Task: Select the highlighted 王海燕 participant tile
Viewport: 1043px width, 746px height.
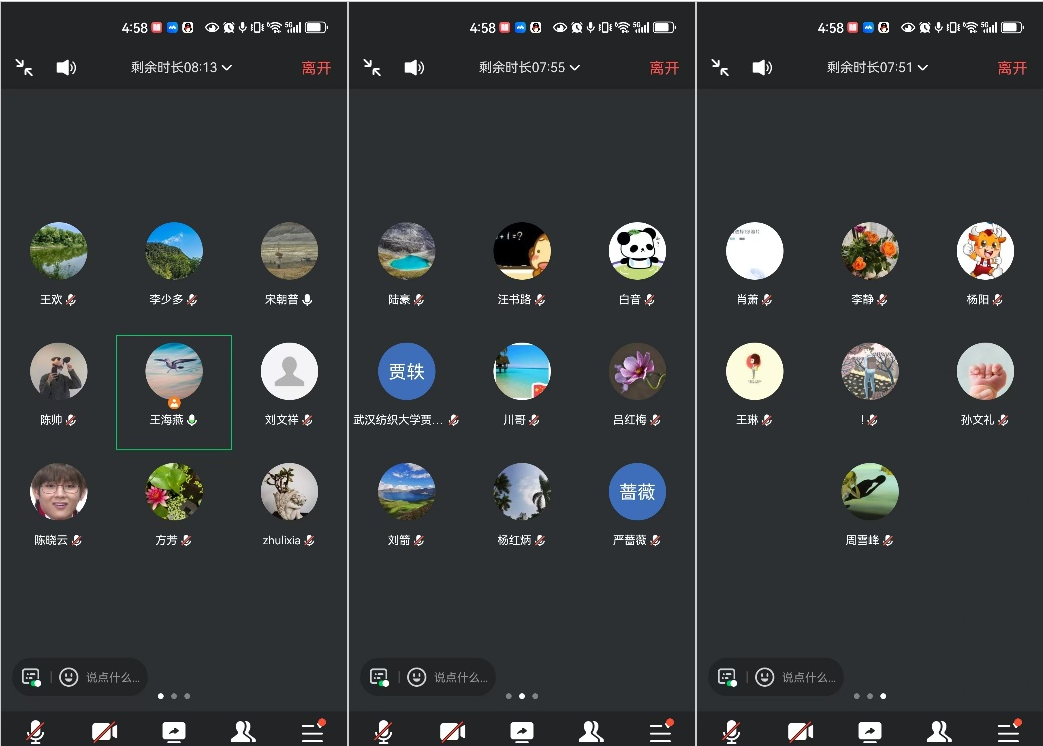Action: [x=174, y=391]
